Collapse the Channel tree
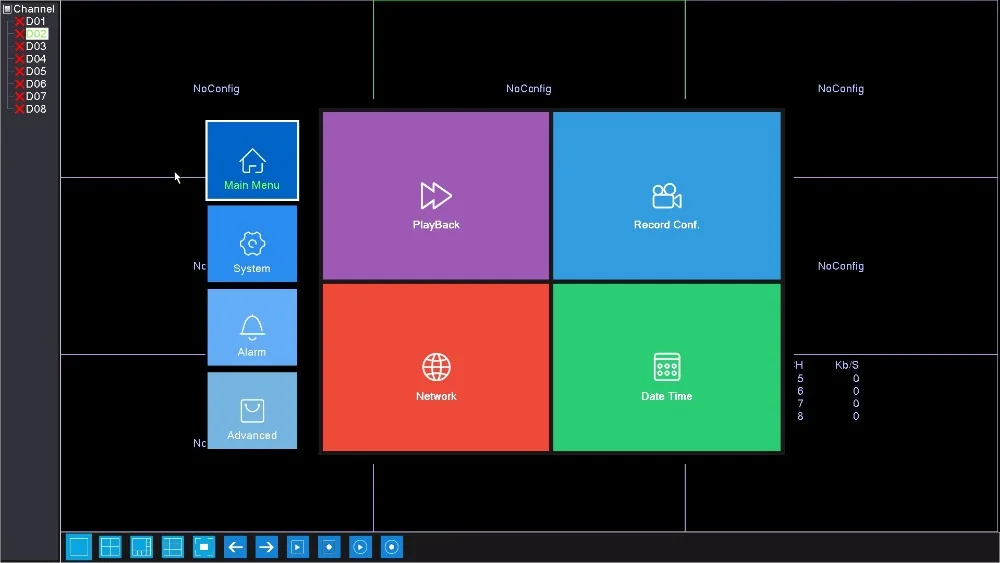 (7, 9)
